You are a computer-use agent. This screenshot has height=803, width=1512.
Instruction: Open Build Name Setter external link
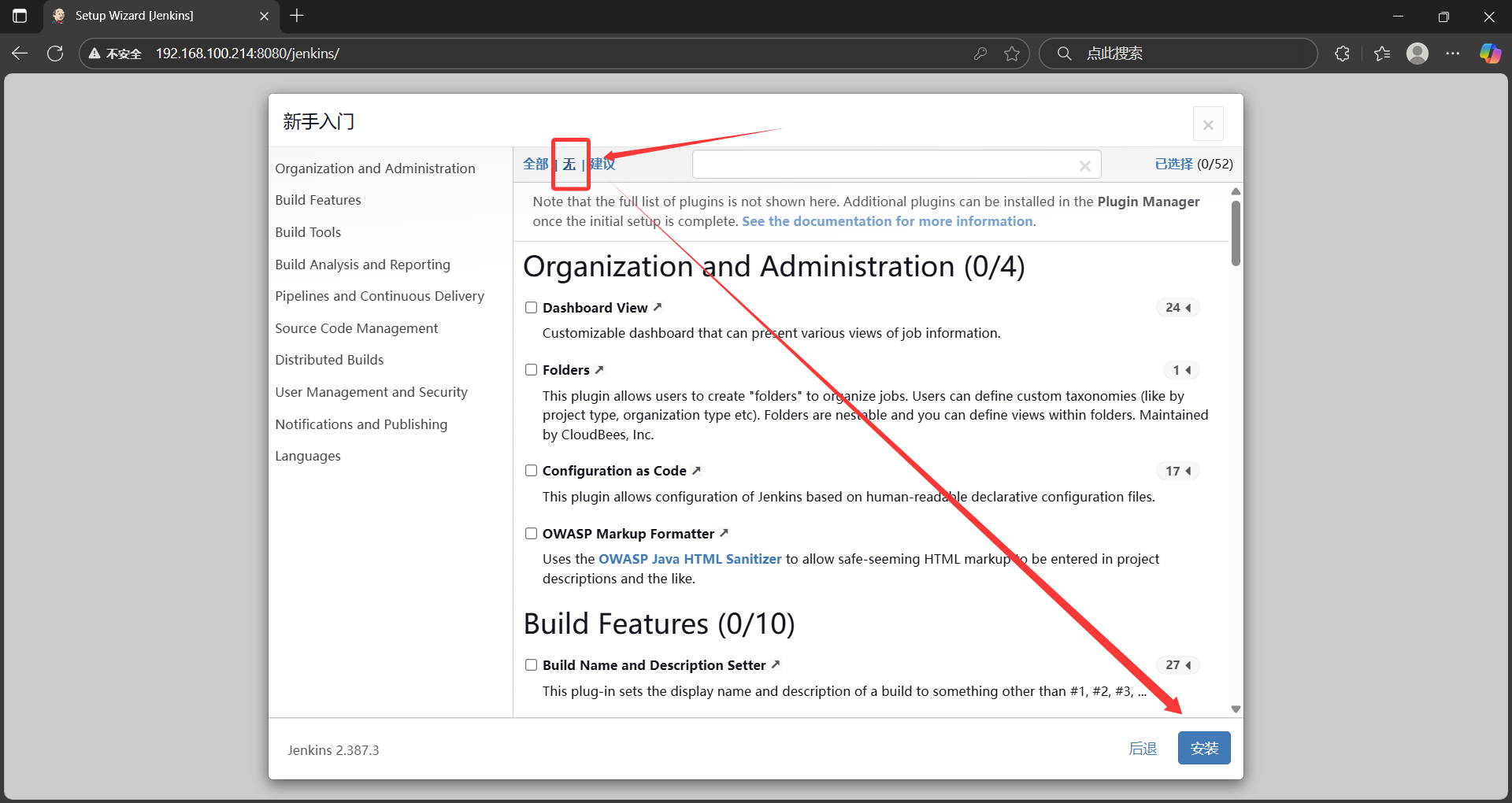[776, 664]
